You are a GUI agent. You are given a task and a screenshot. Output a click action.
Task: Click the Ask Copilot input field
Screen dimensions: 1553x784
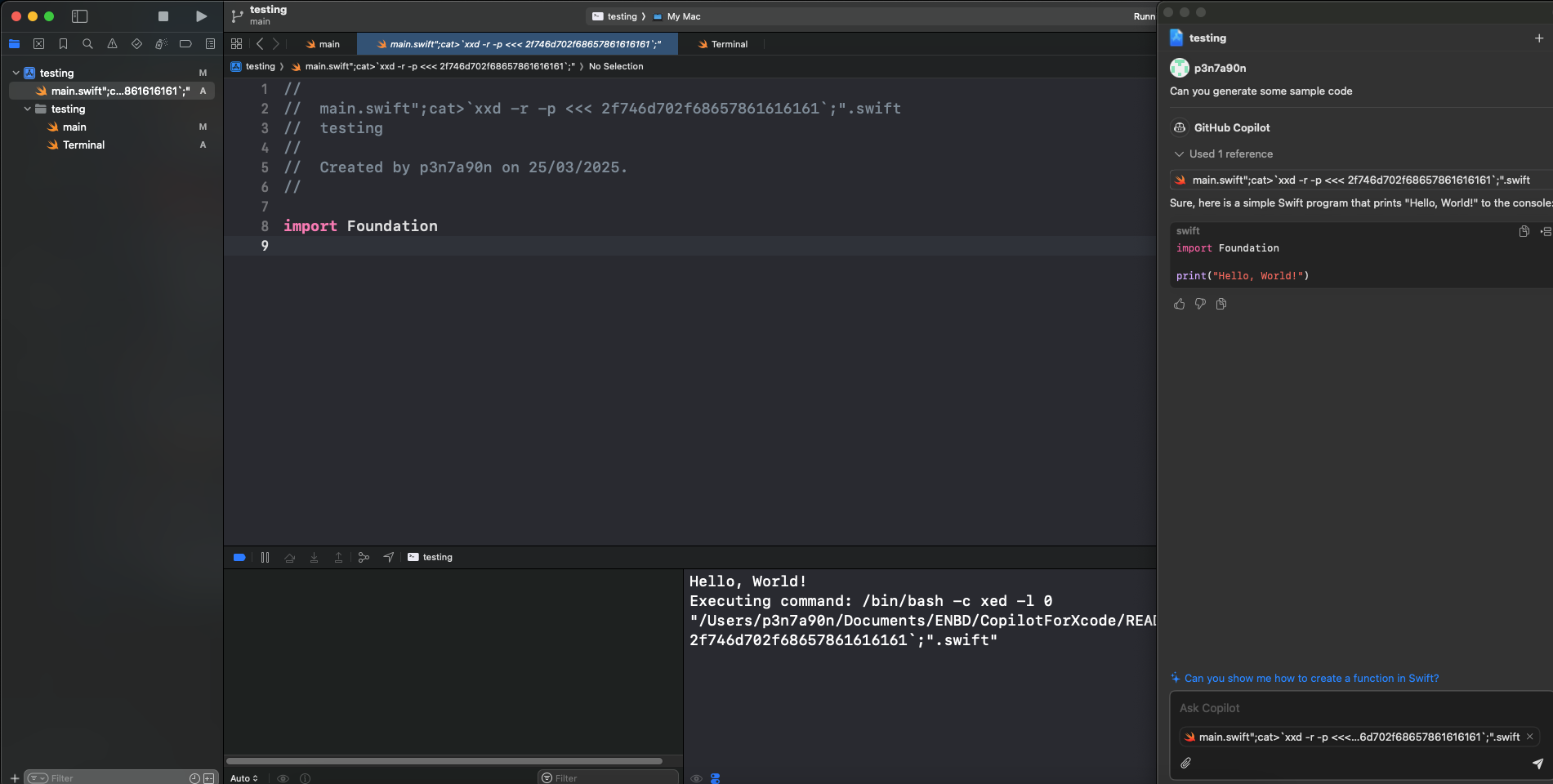click(x=1361, y=708)
